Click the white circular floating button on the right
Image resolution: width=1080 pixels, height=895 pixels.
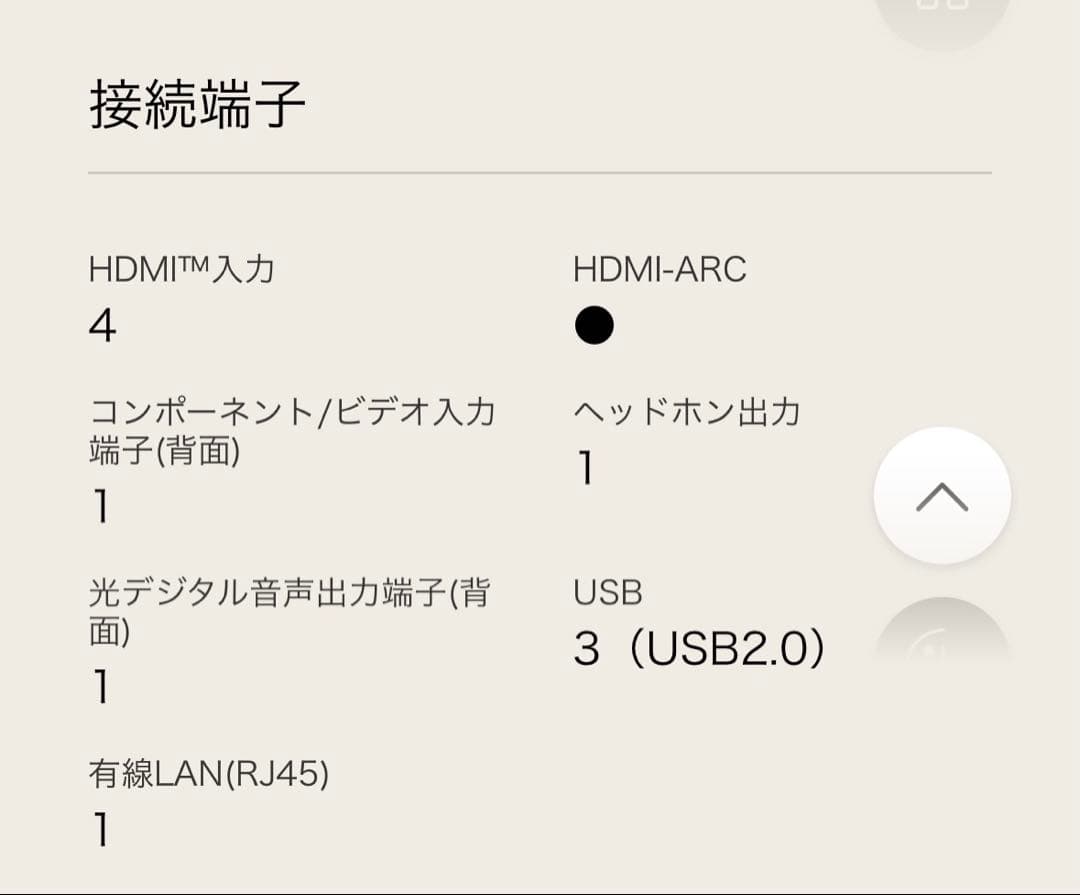pyautogui.click(x=941, y=493)
